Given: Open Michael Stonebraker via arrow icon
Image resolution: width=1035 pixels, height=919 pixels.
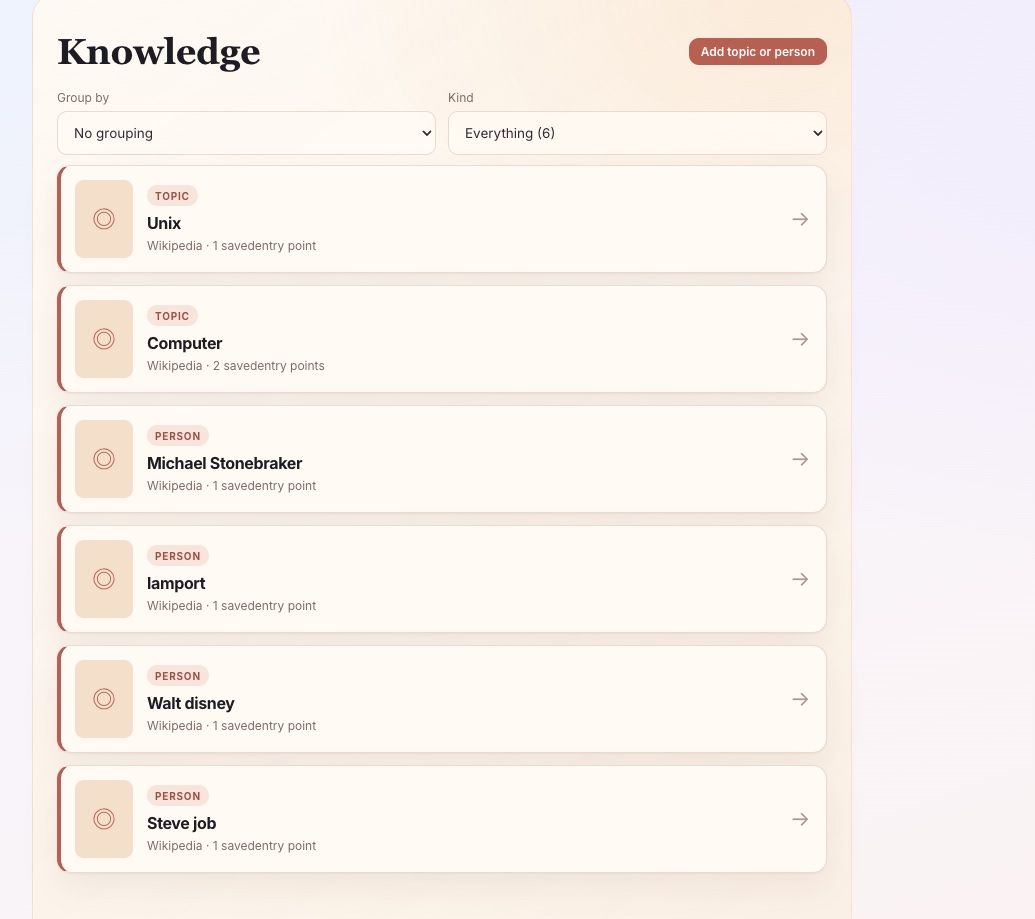Looking at the screenshot, I should pos(800,459).
